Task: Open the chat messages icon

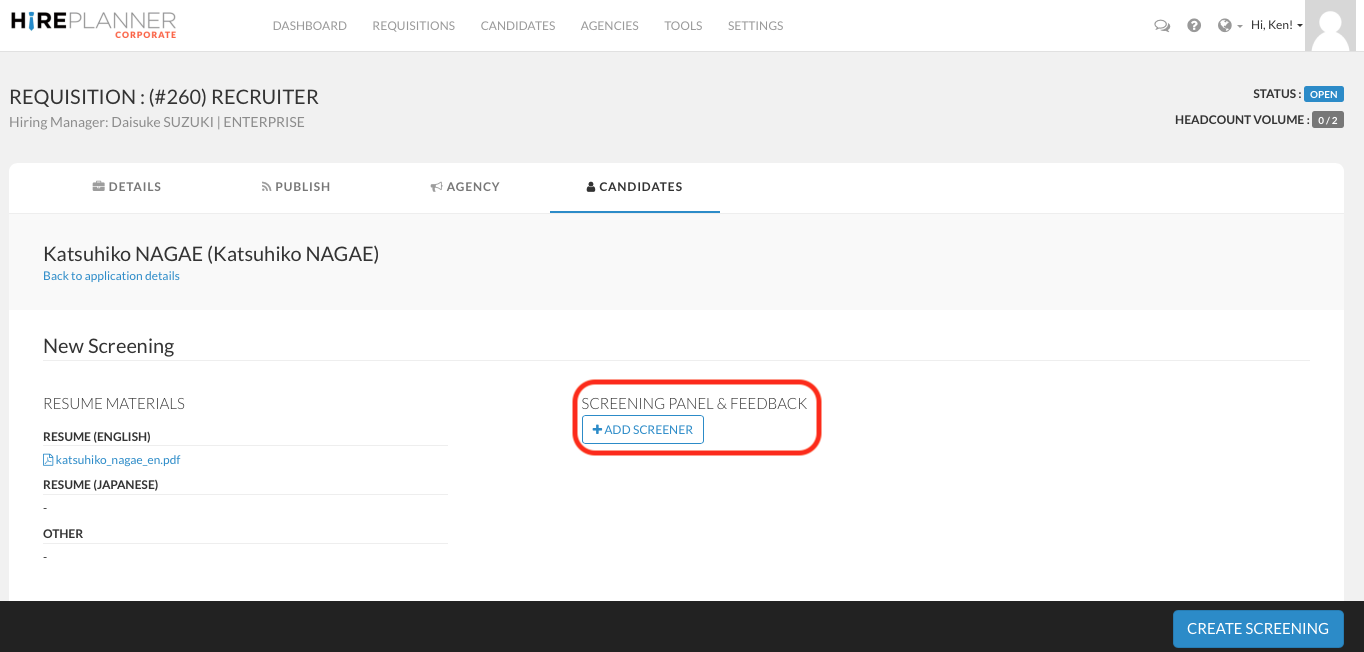Action: tap(1161, 26)
